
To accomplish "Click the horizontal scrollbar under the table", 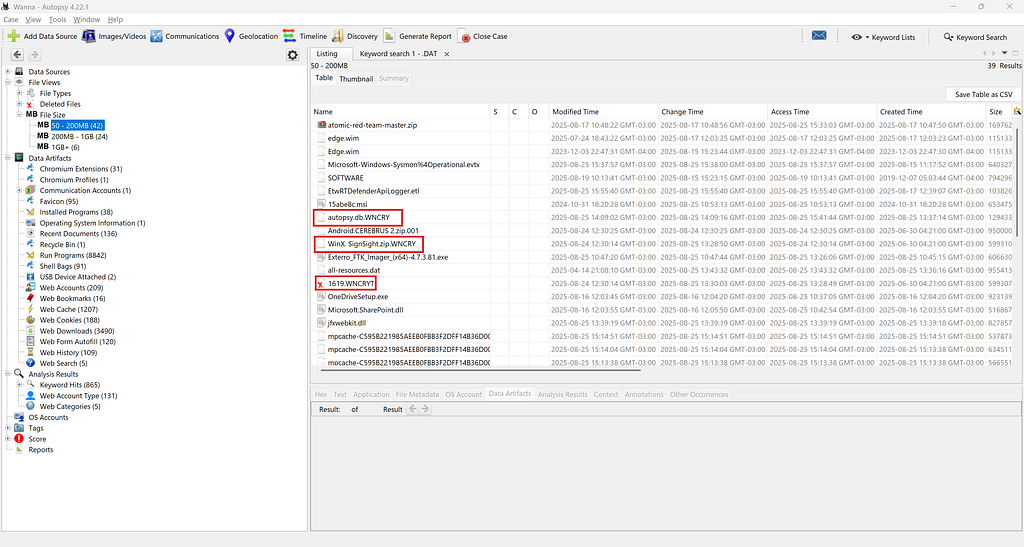I will point(480,370).
